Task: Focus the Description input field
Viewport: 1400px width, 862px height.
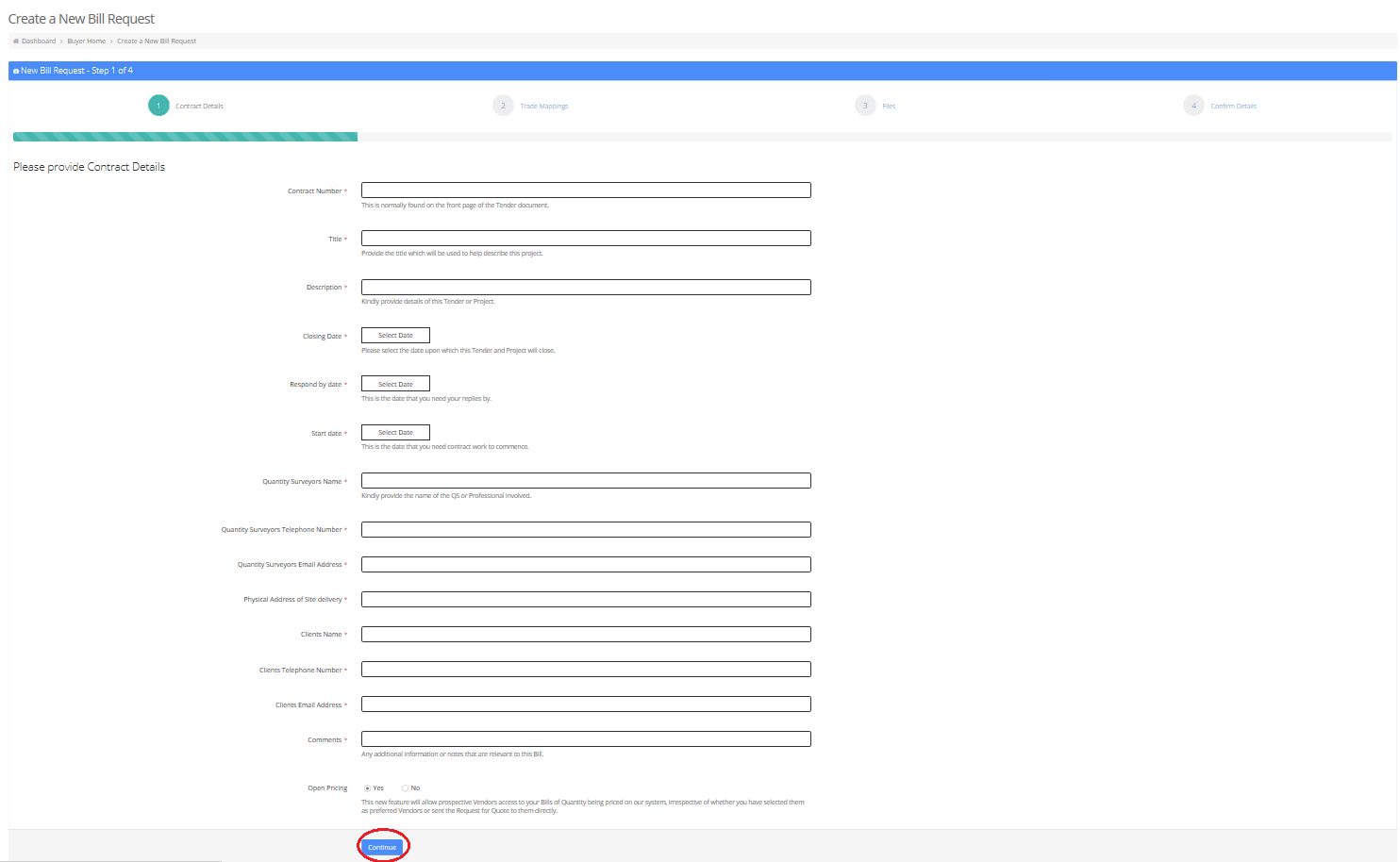Action: (586, 287)
